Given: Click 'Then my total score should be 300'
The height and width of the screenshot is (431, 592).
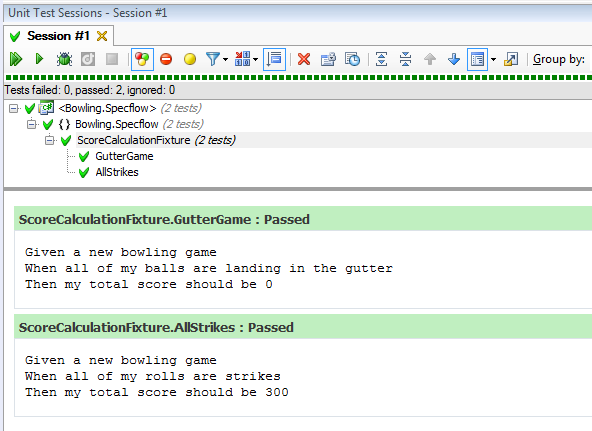Looking at the screenshot, I should coord(157,392).
